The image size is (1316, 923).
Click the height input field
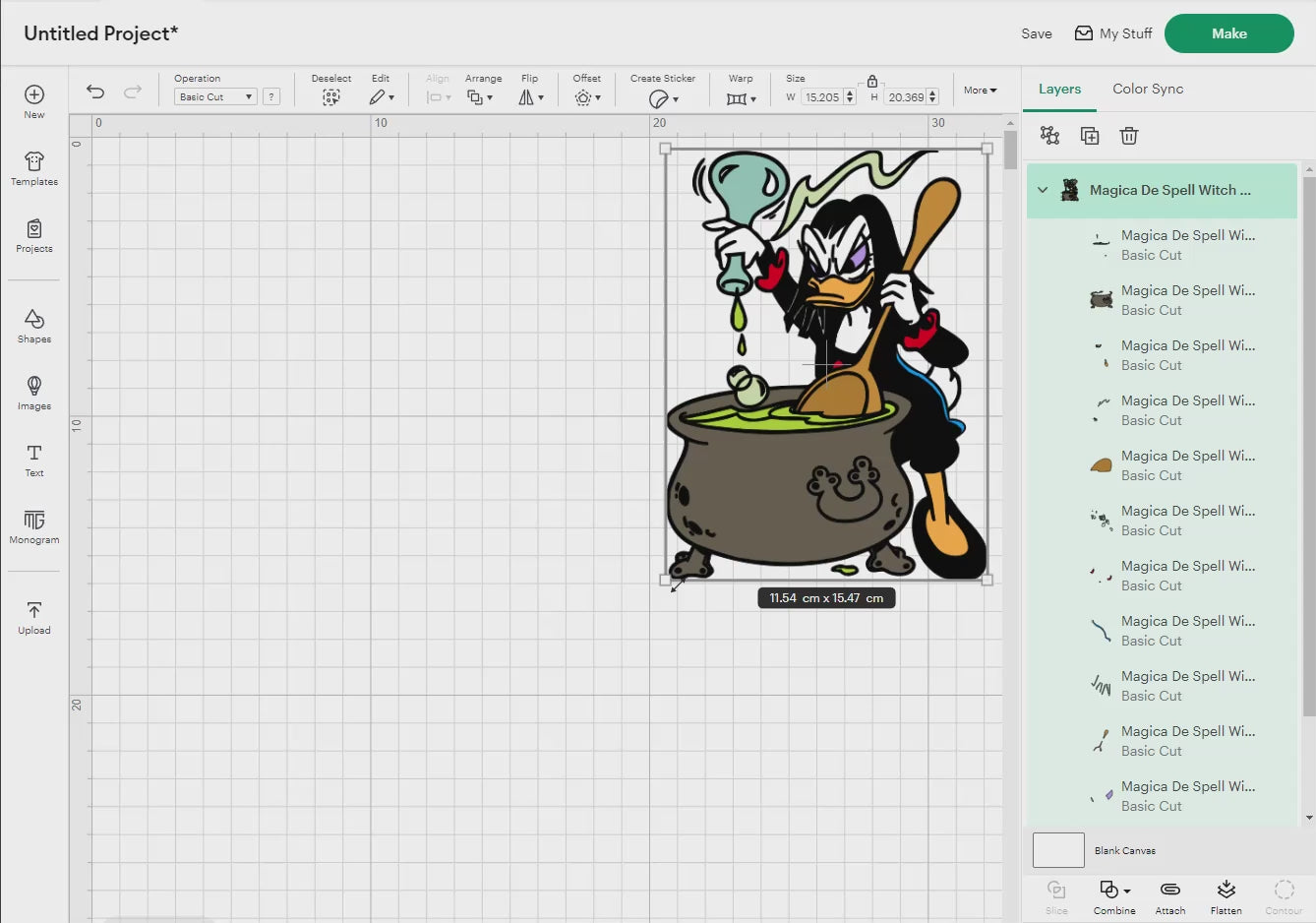point(905,96)
